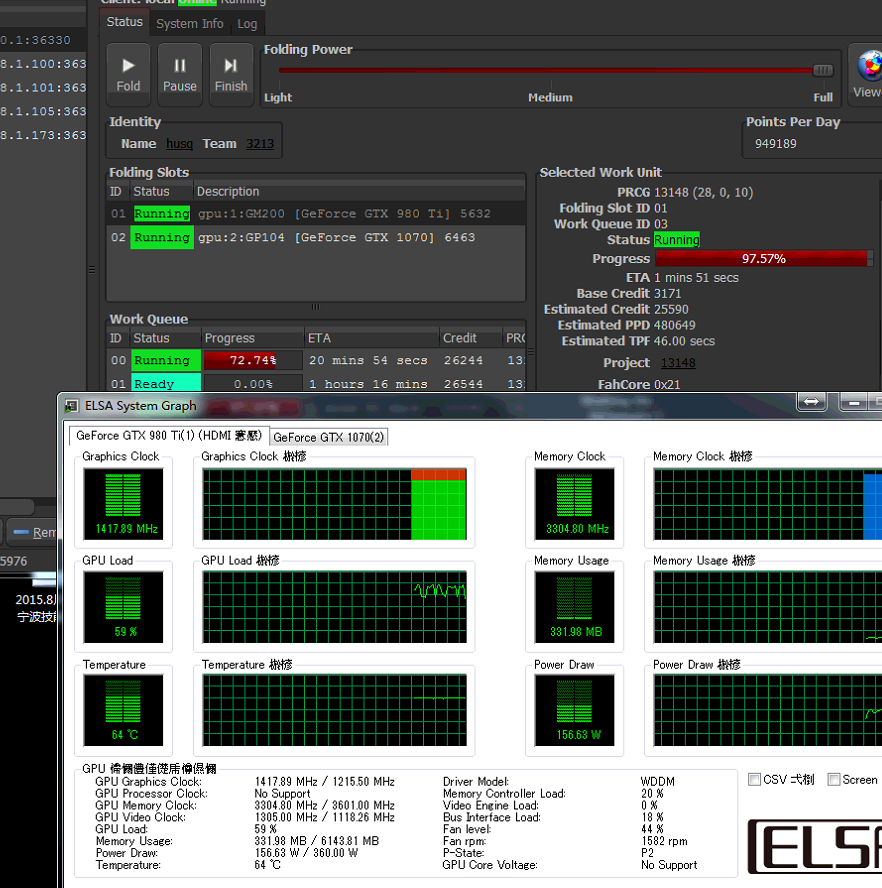This screenshot has width=882, height=888.
Task: Click the GPU Load 59 % gauge
Action: (x=123, y=607)
